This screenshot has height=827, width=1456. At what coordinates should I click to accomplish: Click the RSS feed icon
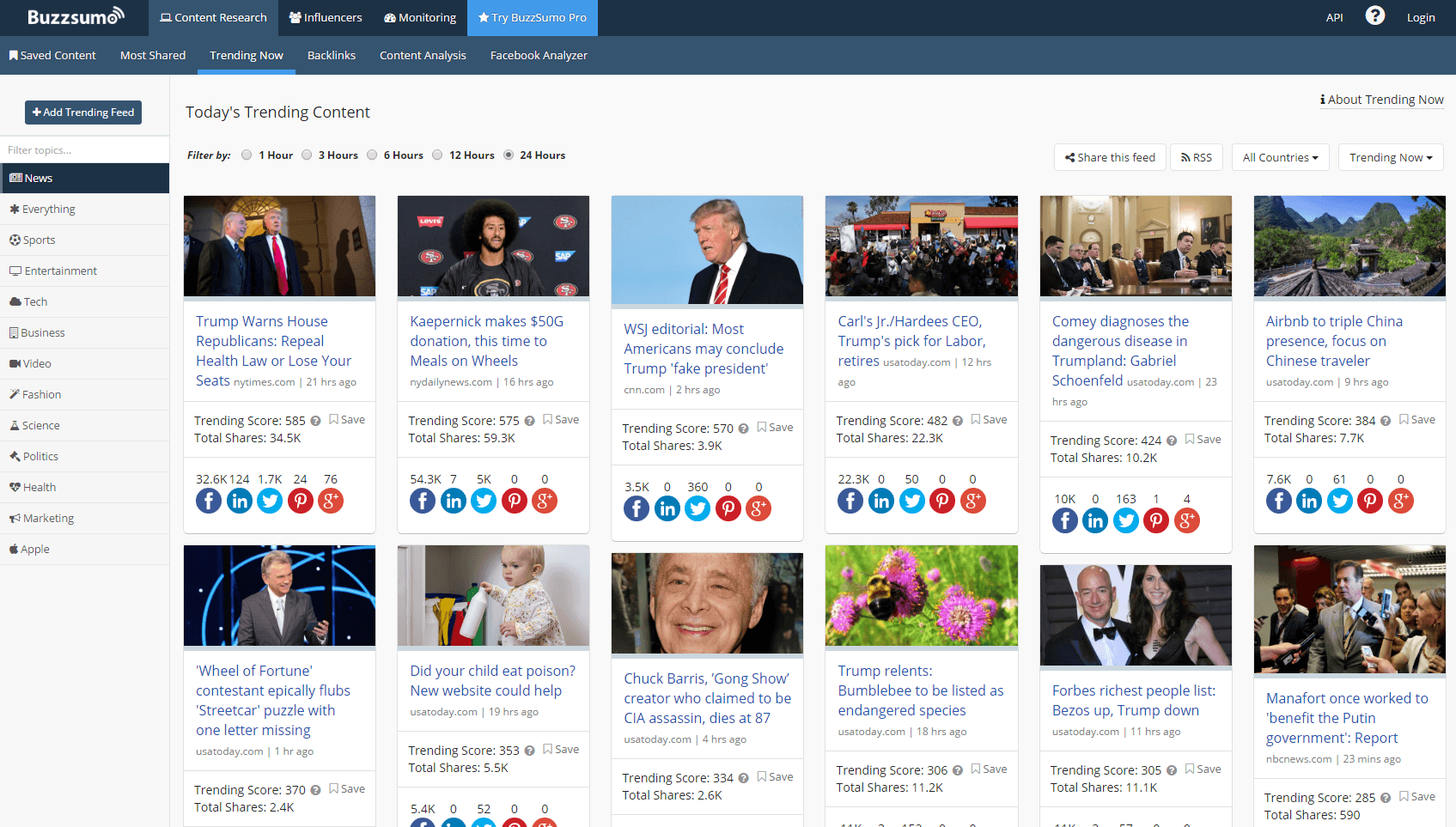click(x=1196, y=157)
